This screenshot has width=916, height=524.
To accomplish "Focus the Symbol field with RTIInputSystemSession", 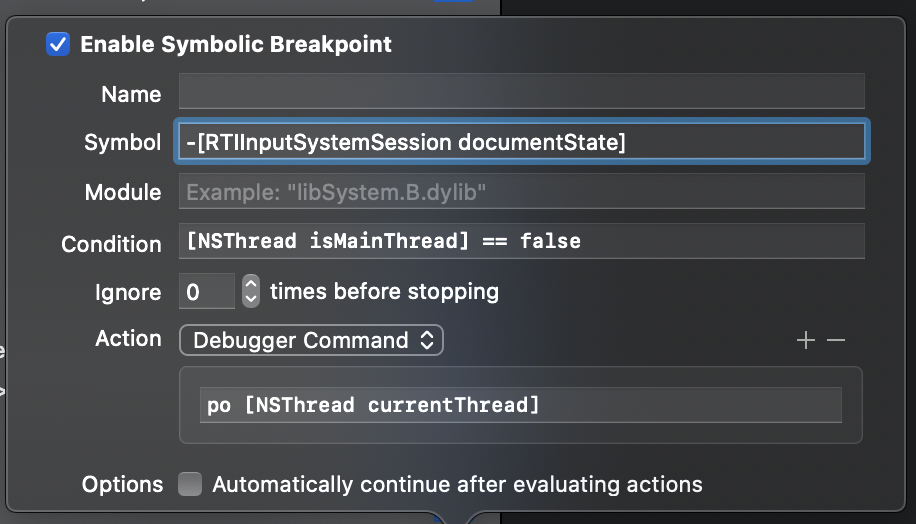I will 521,142.
